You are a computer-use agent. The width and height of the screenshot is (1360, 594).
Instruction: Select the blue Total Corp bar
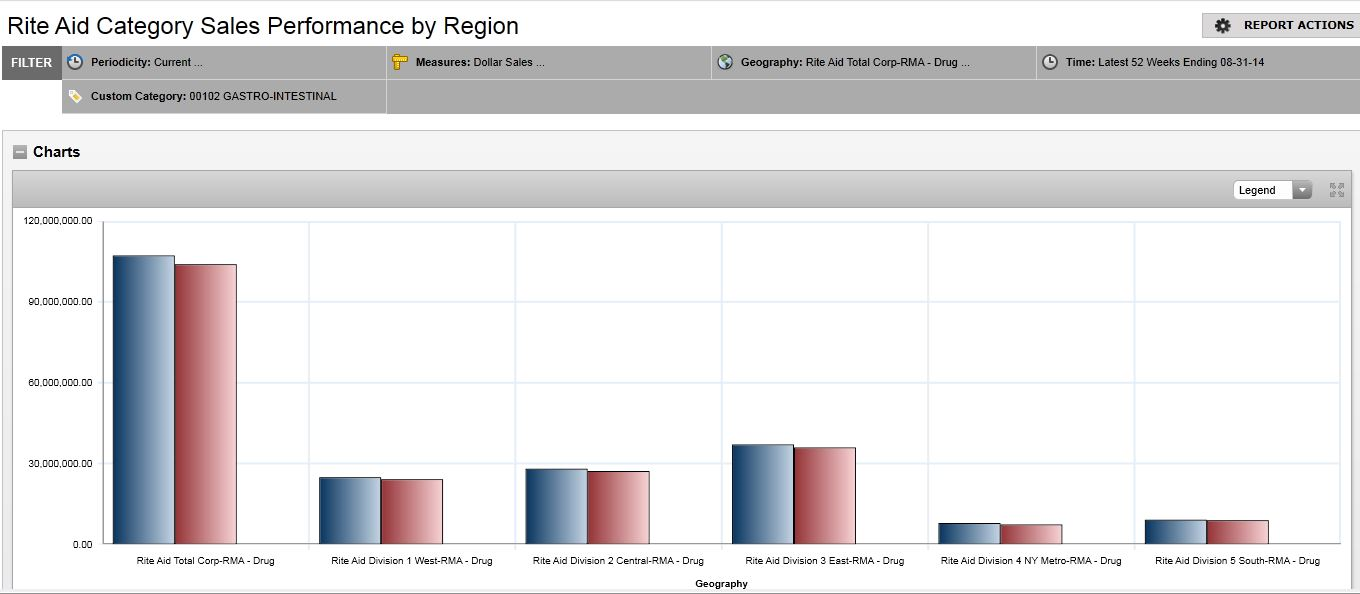143,400
